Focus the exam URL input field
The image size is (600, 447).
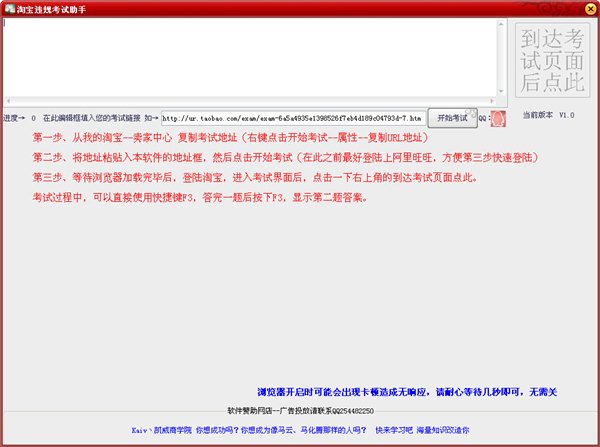(292, 118)
